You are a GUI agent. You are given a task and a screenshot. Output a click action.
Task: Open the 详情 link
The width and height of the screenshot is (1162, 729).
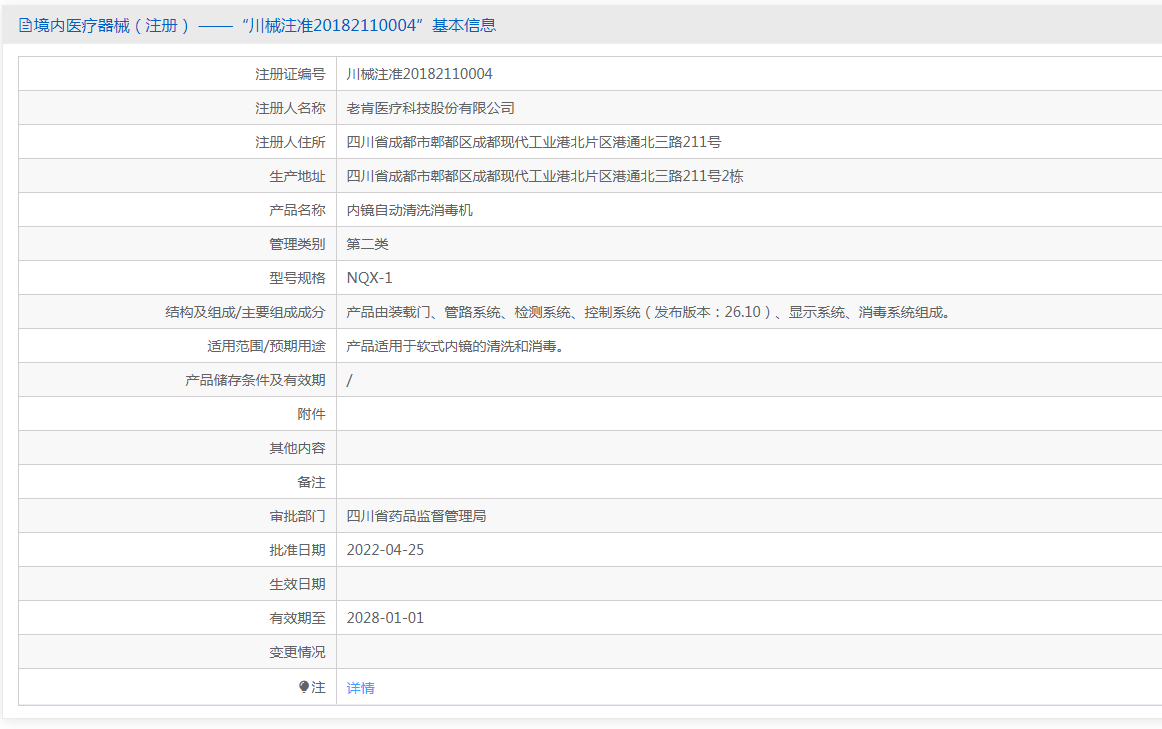coord(360,688)
